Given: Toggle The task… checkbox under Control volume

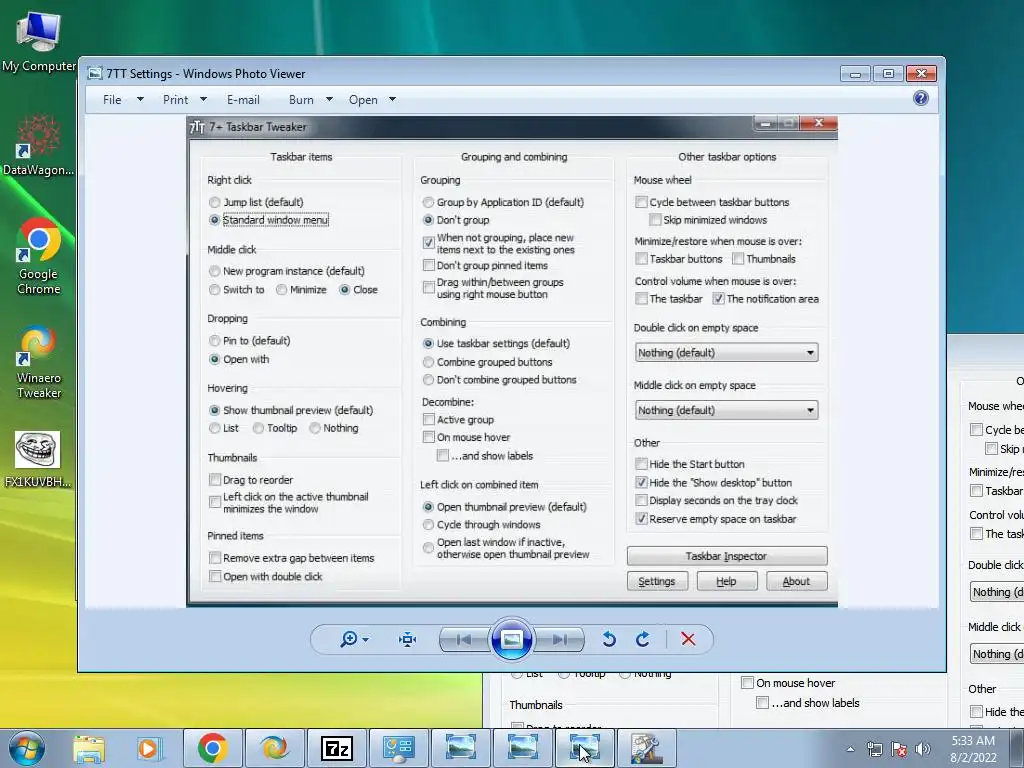Looking at the screenshot, I should coord(976,534).
